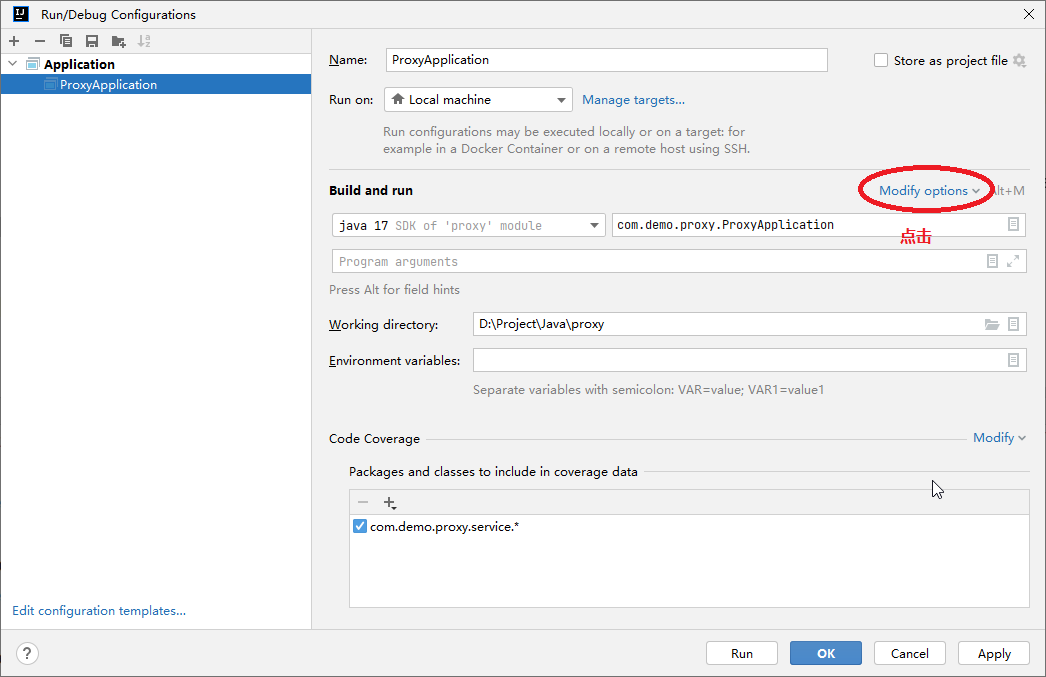Browse for Working directory folder icon
The width and height of the screenshot is (1046, 677).
(x=992, y=324)
